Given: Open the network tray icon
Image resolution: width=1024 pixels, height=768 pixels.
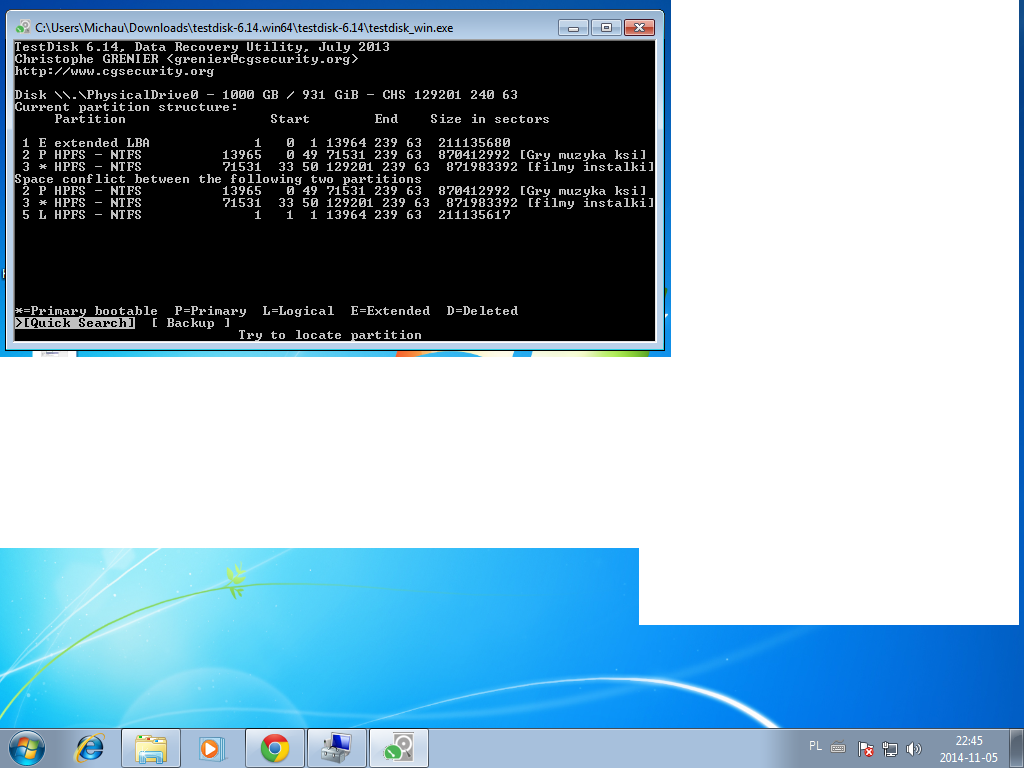Looking at the screenshot, I should tap(889, 748).
